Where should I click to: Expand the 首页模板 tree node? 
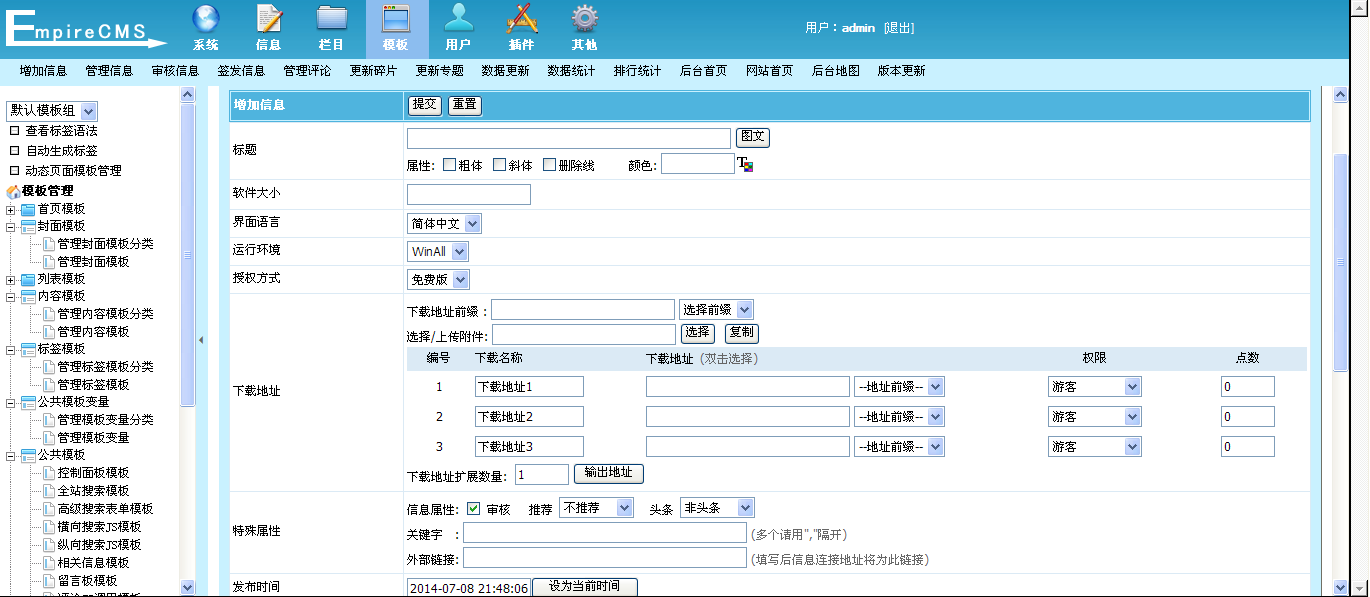click(x=11, y=209)
